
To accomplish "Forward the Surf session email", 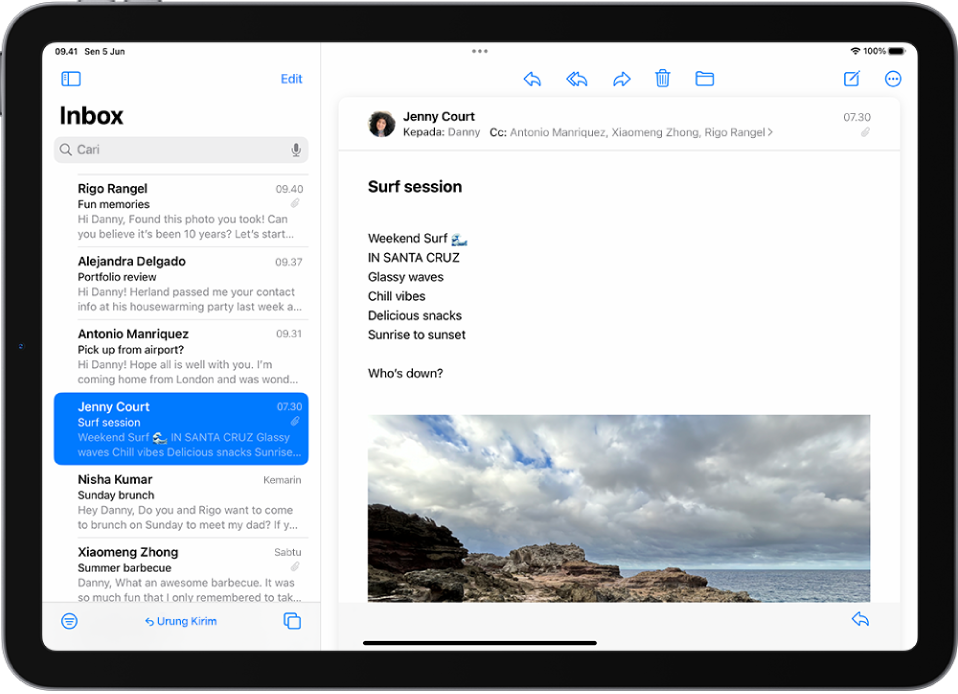I will pyautogui.click(x=622, y=79).
